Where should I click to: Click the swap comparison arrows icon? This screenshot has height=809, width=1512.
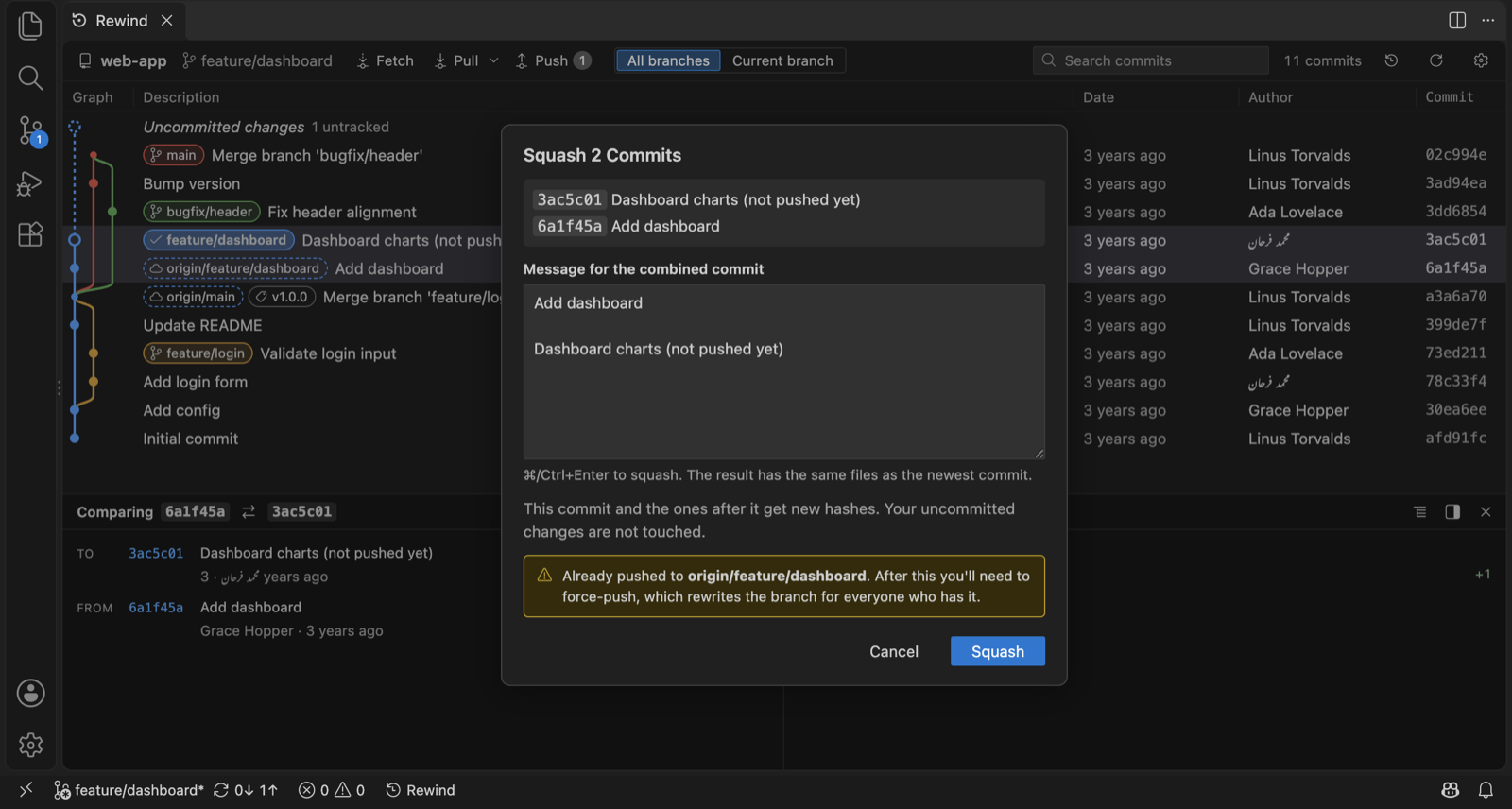[249, 511]
